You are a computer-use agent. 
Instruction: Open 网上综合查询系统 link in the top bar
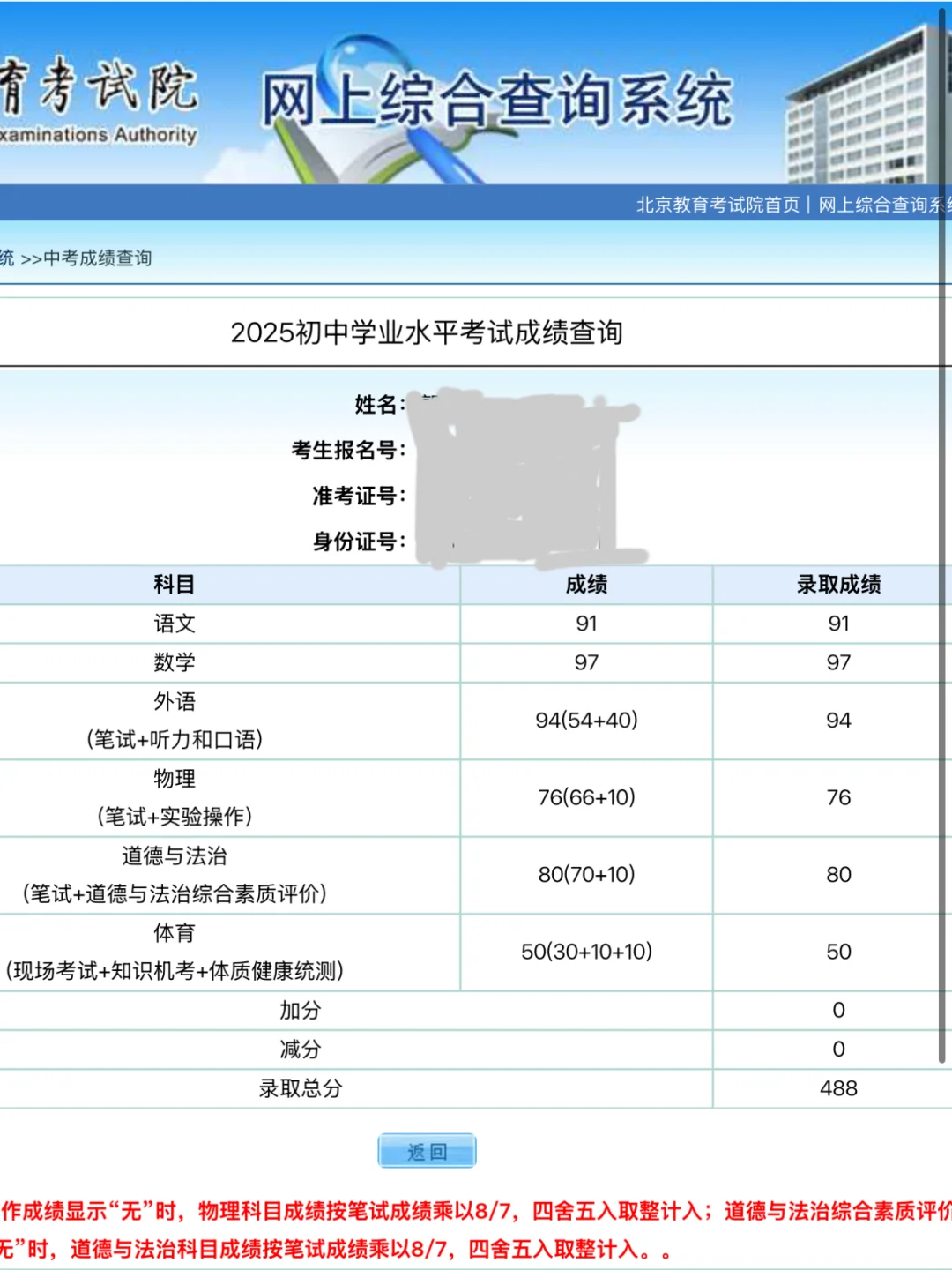click(885, 205)
